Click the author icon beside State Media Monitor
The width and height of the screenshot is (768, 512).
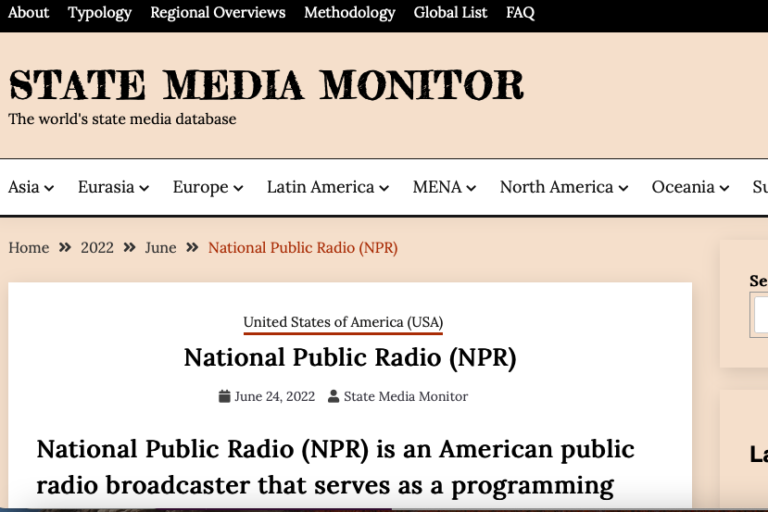click(334, 397)
